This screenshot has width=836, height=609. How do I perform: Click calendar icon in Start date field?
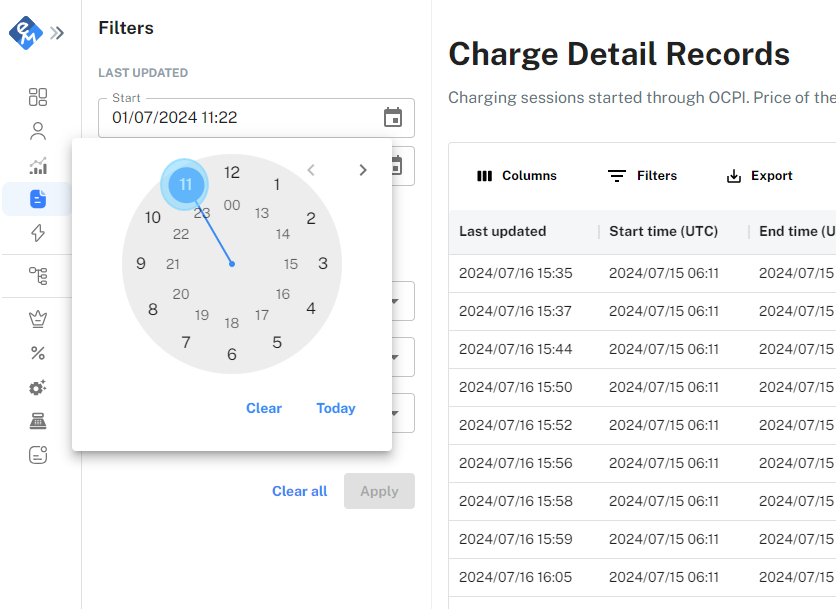point(393,118)
